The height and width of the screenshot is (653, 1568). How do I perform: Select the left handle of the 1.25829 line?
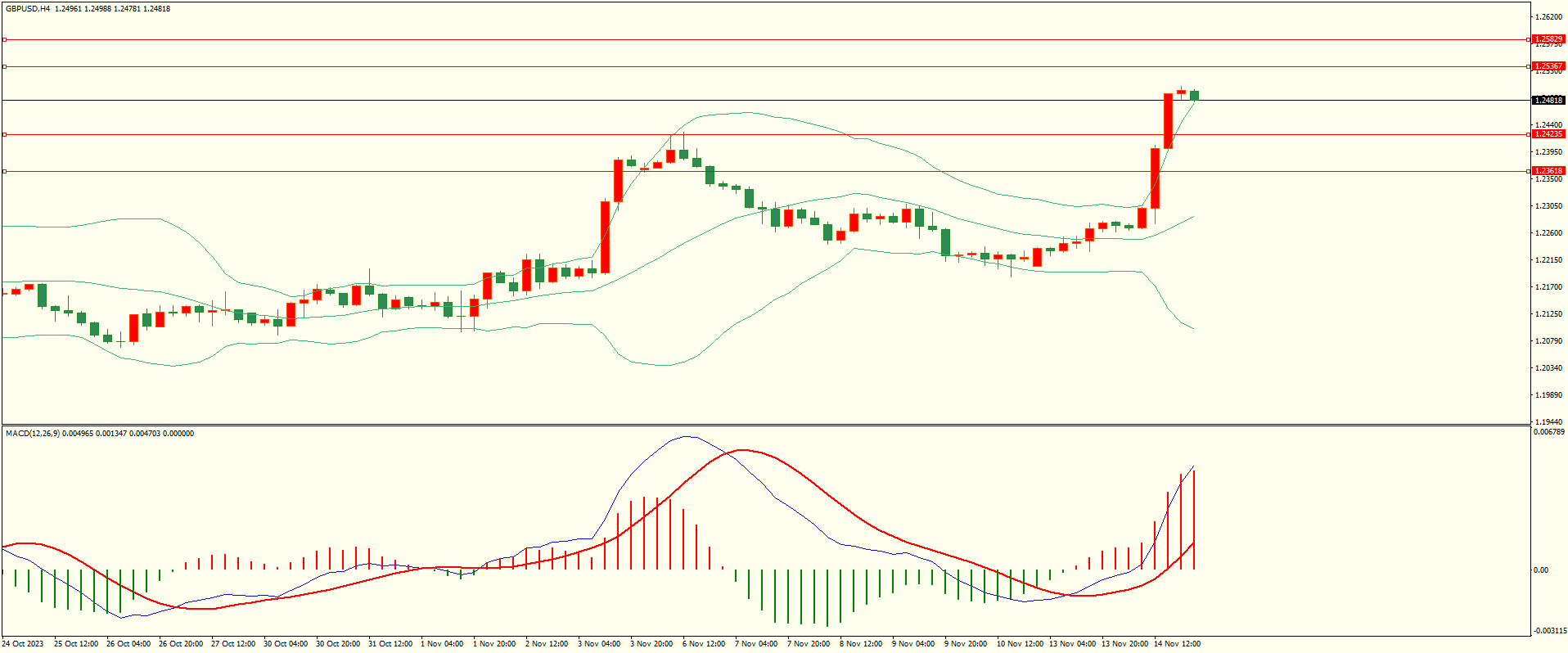[4, 39]
